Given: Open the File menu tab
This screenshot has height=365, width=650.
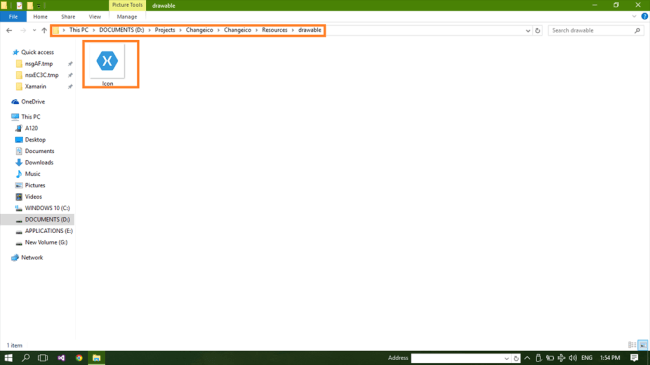Looking at the screenshot, I should click(13, 17).
